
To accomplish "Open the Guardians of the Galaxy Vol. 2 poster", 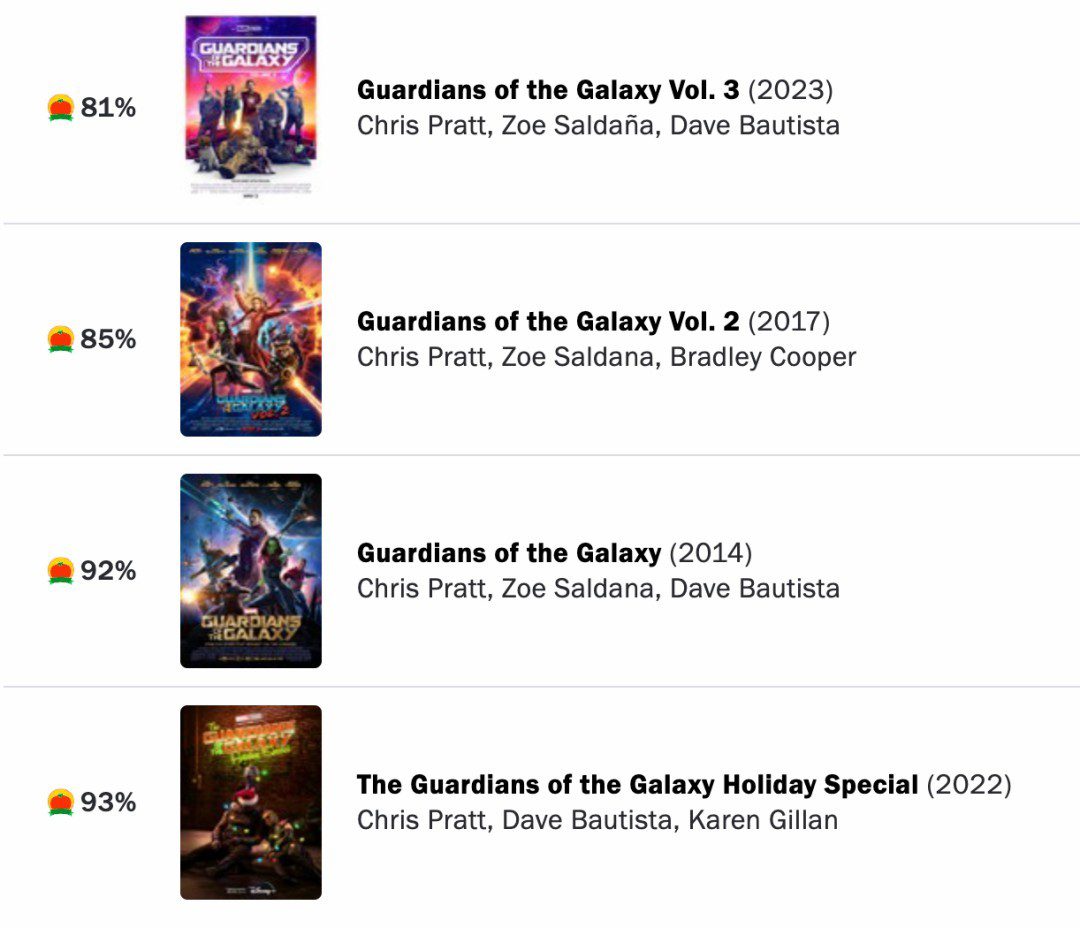I will click(251, 339).
